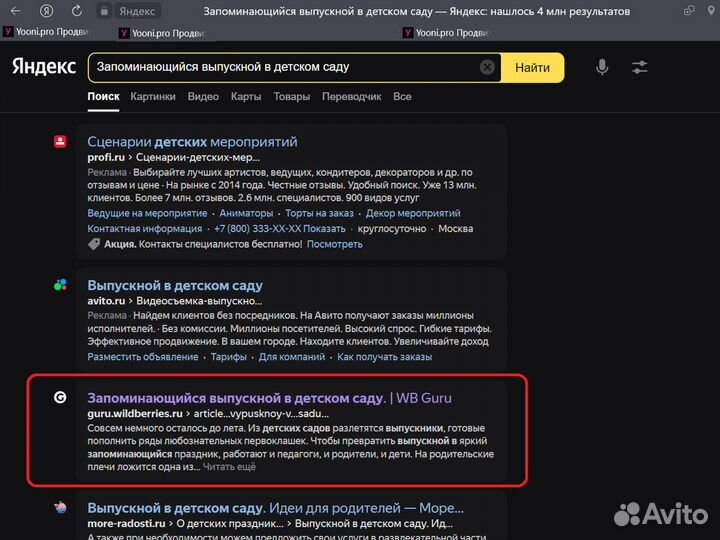The height and width of the screenshot is (540, 720).
Task: Switch to the Карты tab
Action: click(246, 96)
